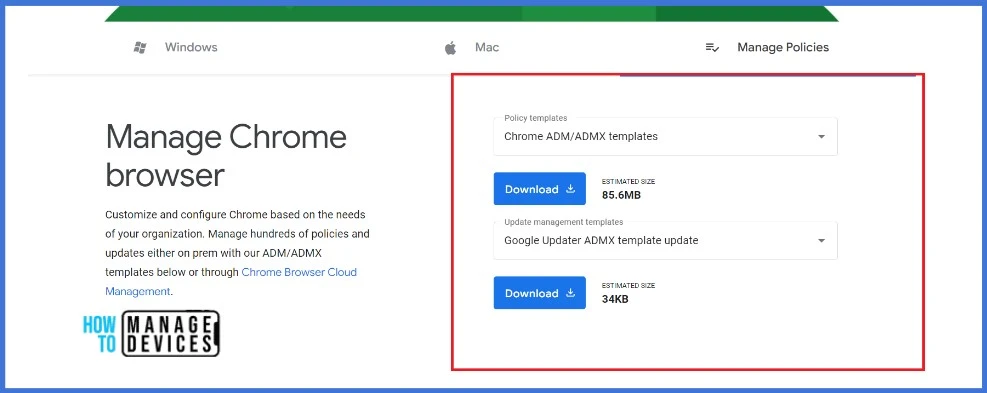The height and width of the screenshot is (393, 987).
Task: Click the Apple logo icon
Action: pyautogui.click(x=450, y=47)
